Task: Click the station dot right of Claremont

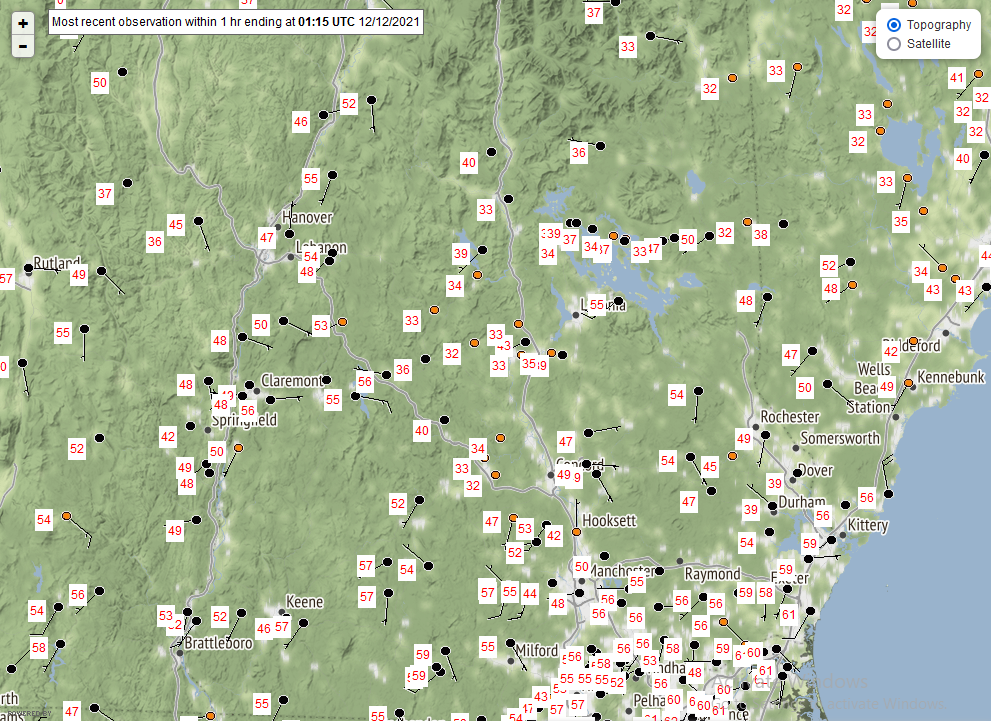Action: pyautogui.click(x=327, y=380)
